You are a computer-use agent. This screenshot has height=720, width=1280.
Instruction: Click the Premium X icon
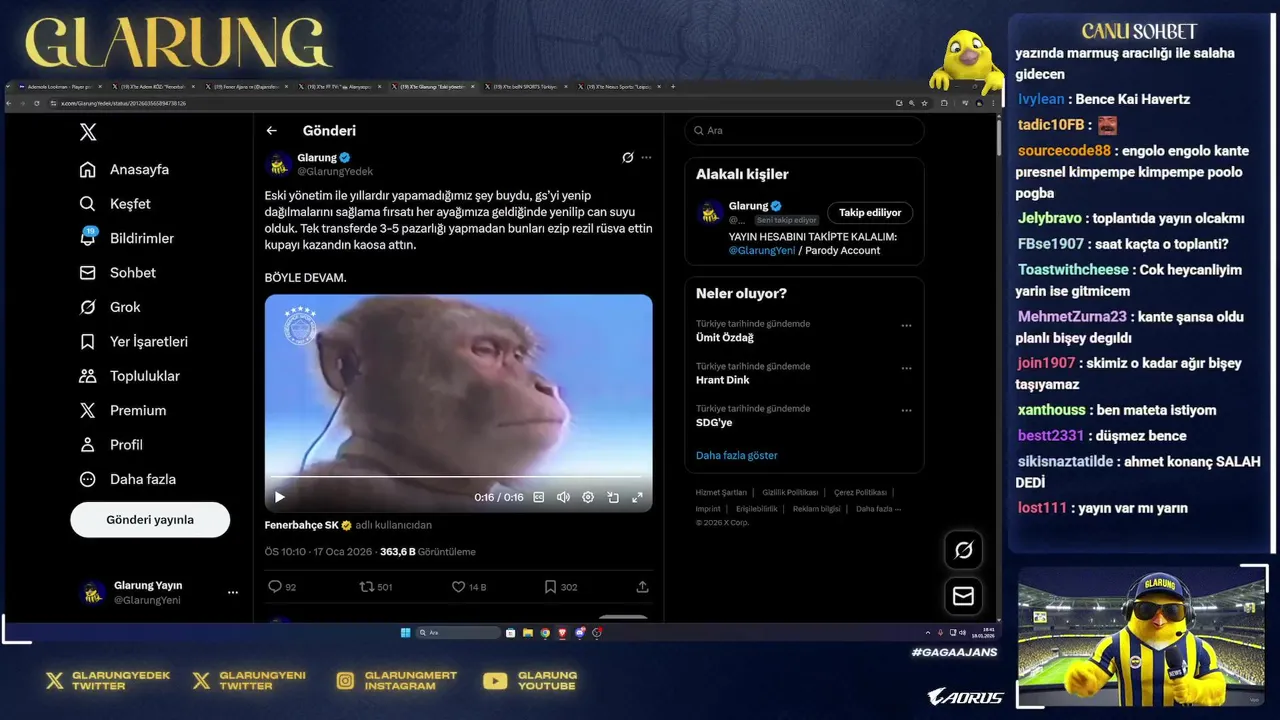pyautogui.click(x=88, y=410)
